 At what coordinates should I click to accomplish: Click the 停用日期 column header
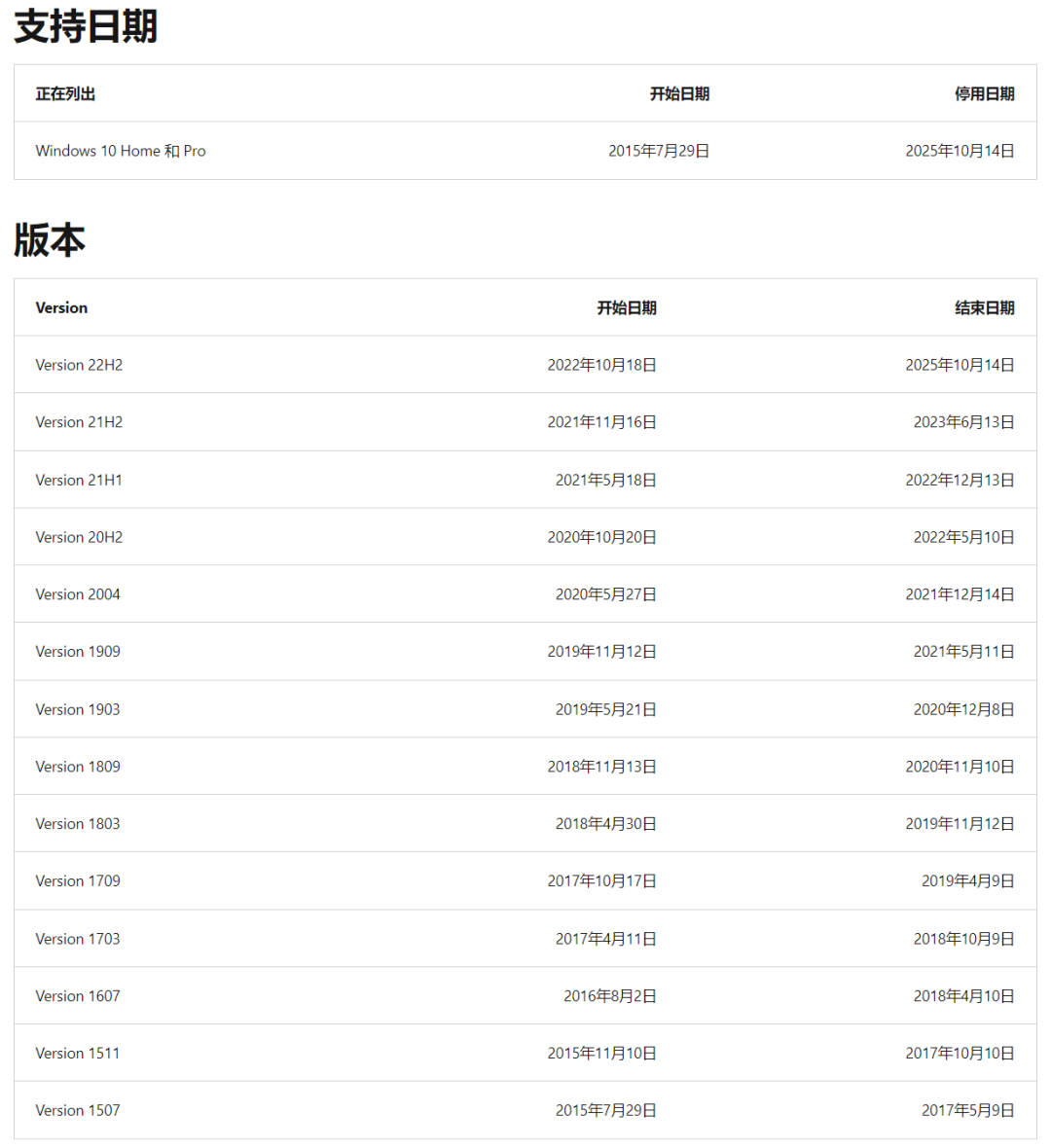click(985, 93)
